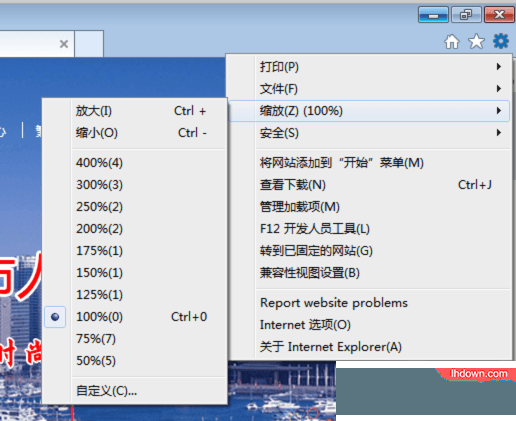The height and width of the screenshot is (421, 516).
Task: Open 自定义(C)... custom zoom
Action: pos(135,391)
